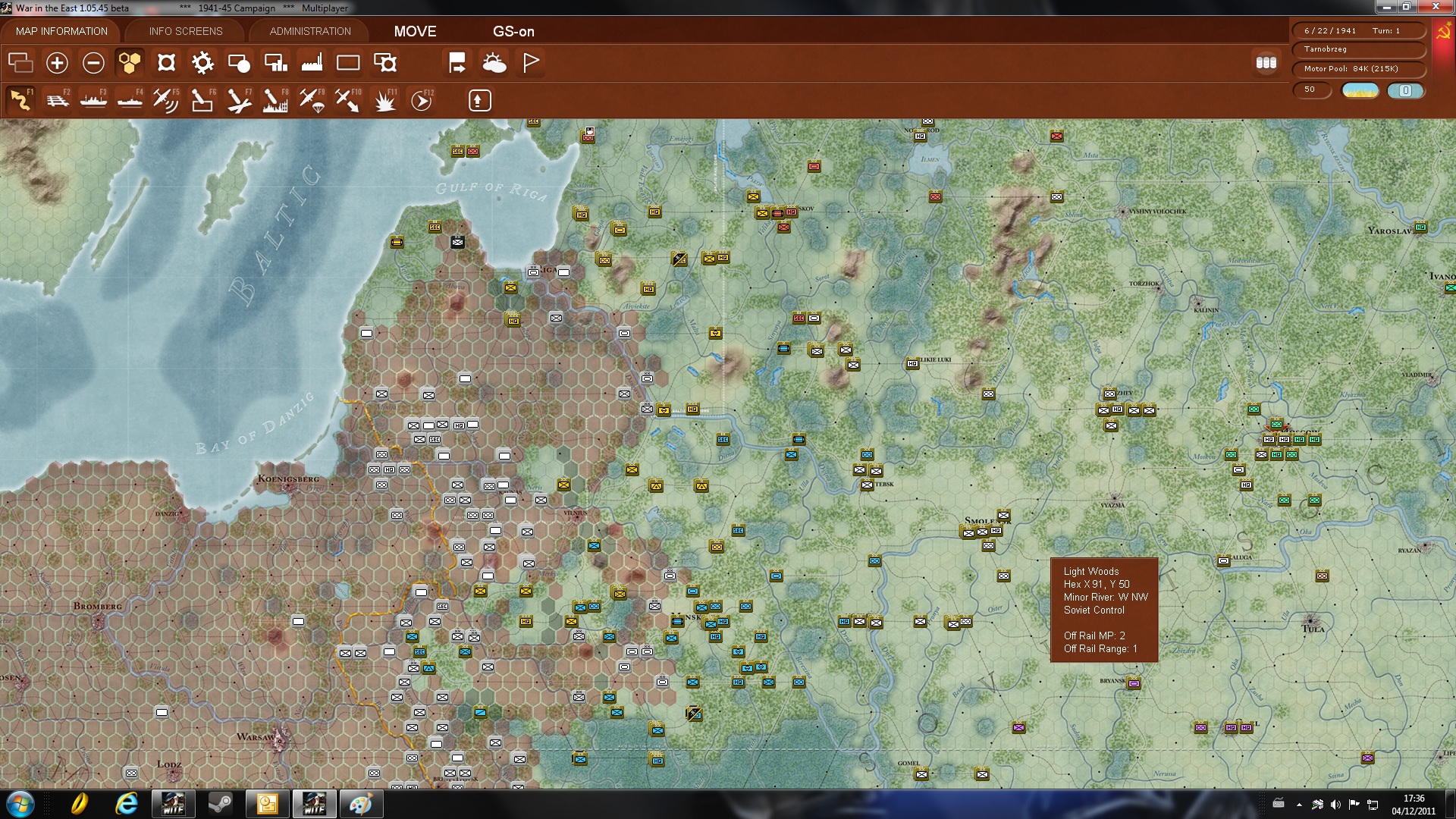Click the empty rectangle toolbar icon
The image size is (1456, 819).
click(348, 63)
